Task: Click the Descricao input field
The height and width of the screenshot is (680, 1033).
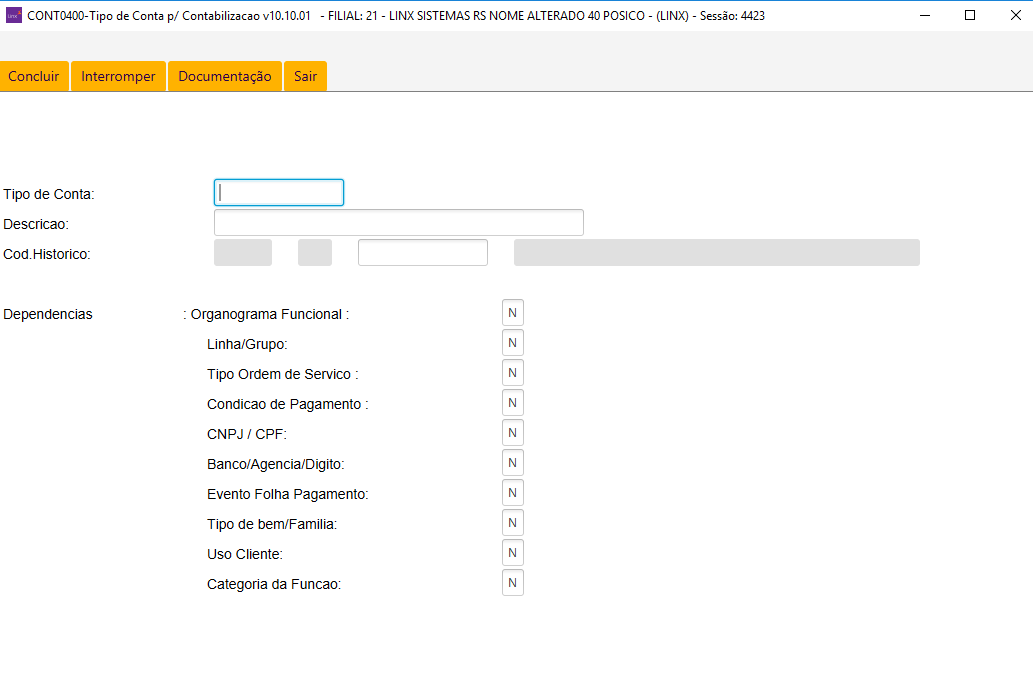Action: click(399, 223)
